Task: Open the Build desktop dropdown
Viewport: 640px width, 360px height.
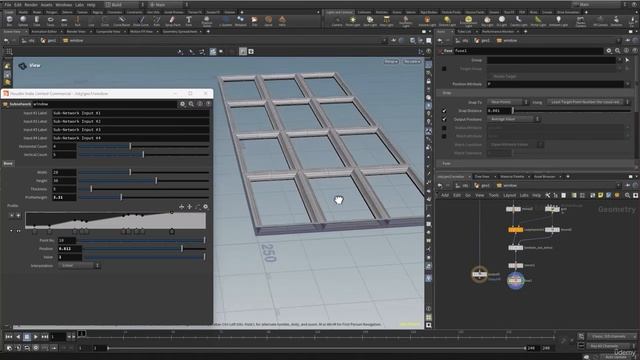Action: 124,4
